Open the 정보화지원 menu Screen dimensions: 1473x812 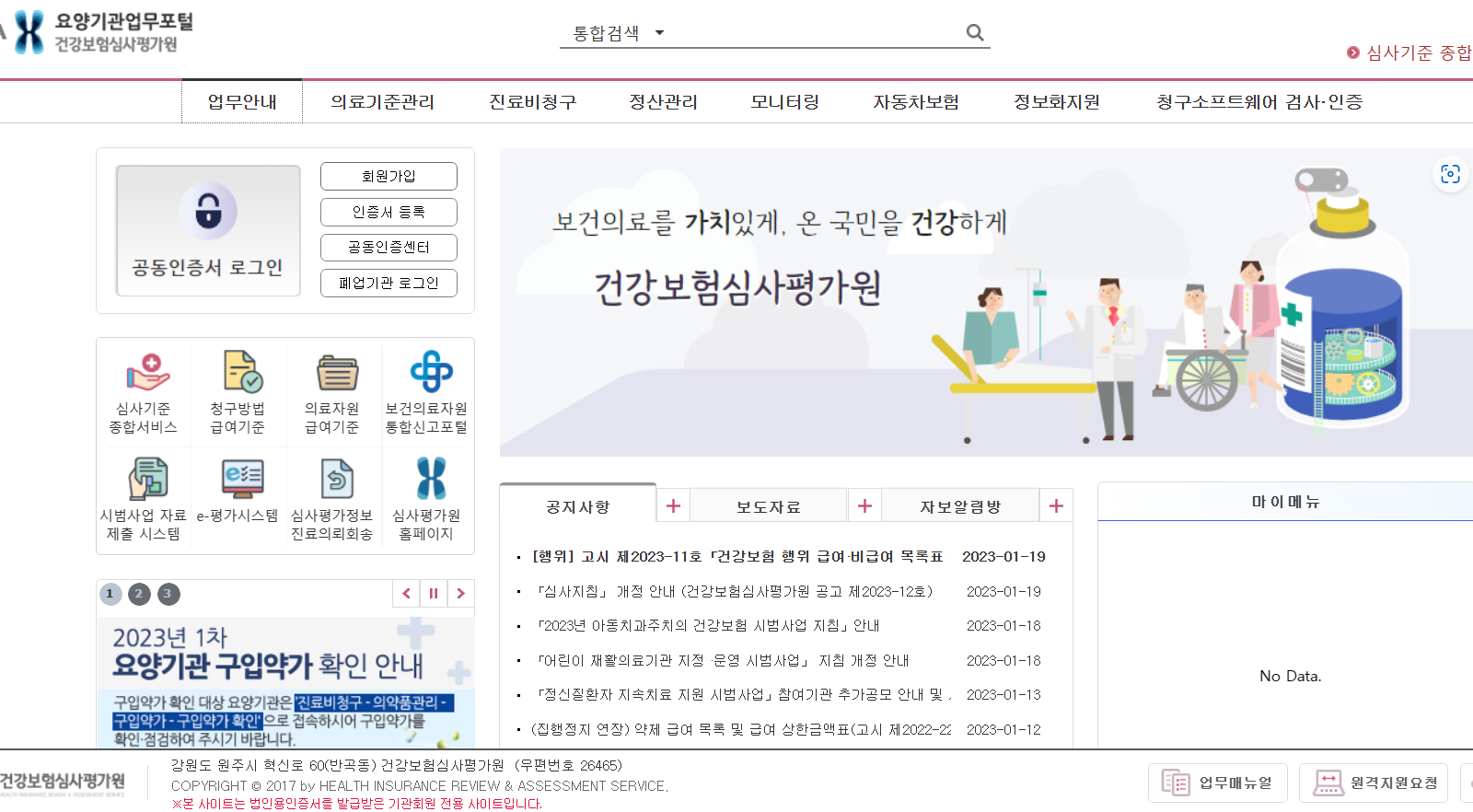(1057, 101)
